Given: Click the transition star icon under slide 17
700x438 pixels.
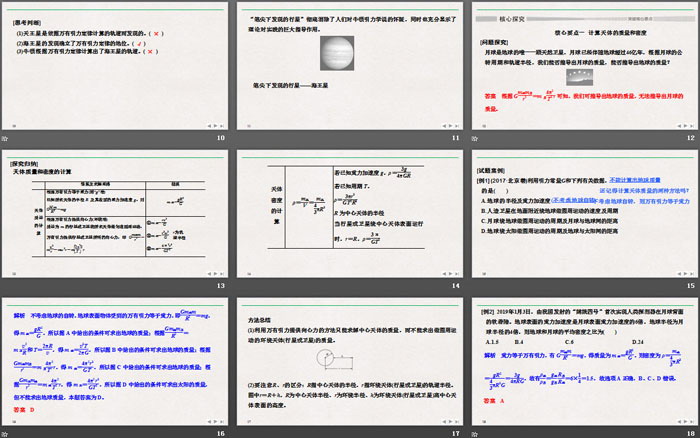Looking at the screenshot, I should click(241, 433).
